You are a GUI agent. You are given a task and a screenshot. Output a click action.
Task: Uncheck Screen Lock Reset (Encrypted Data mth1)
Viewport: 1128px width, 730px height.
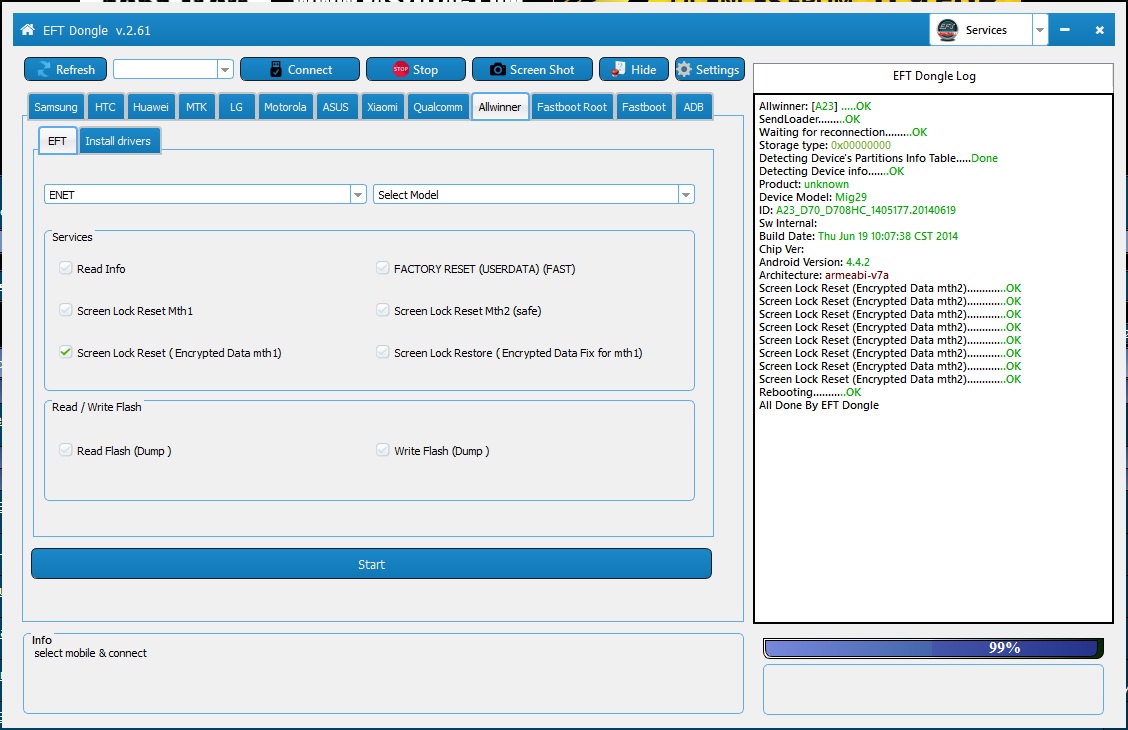(x=65, y=352)
